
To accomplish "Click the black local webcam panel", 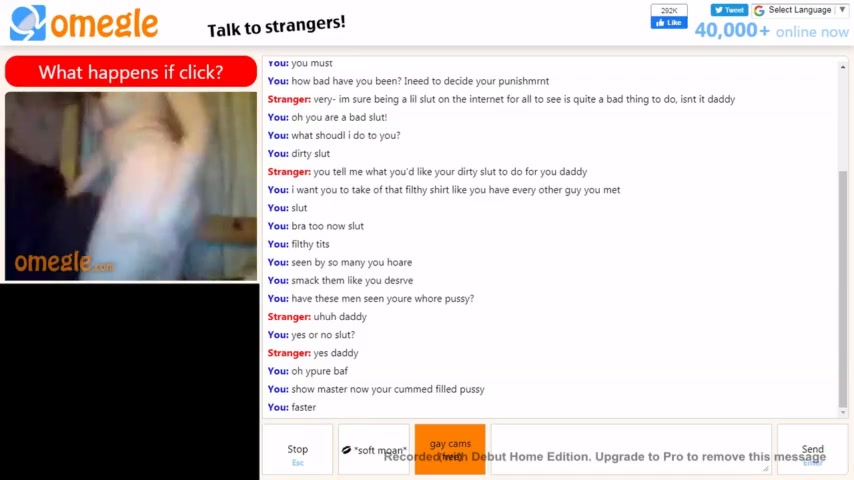I will coord(130,382).
